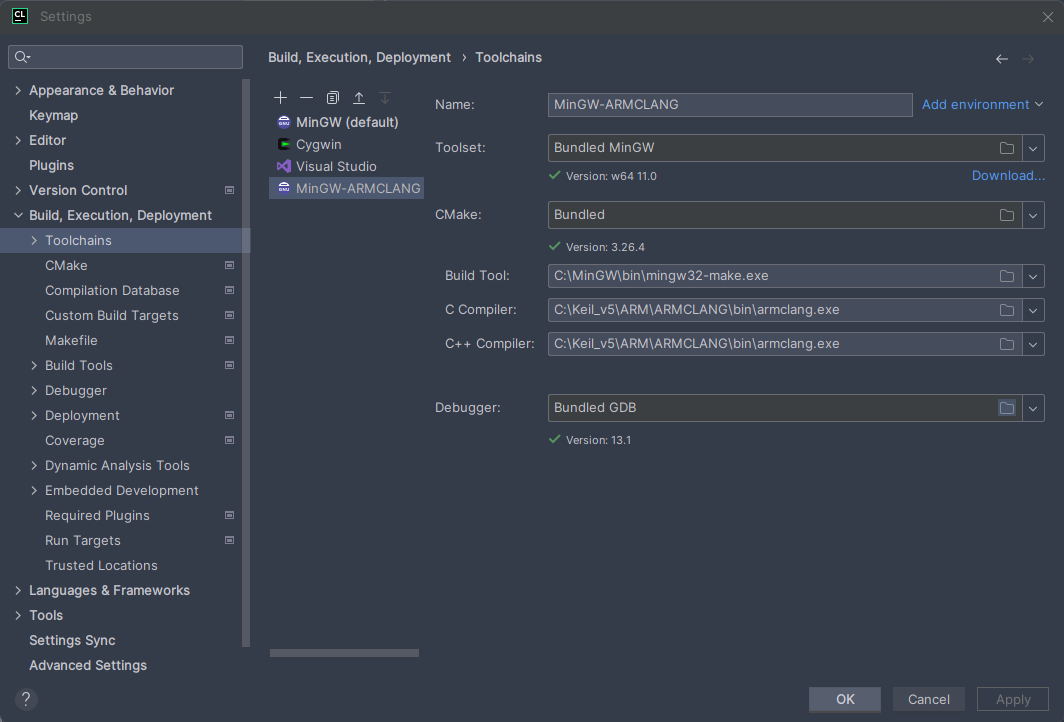This screenshot has height=722, width=1064.
Task: Expand Languages & Frameworks section
Action: 18,590
